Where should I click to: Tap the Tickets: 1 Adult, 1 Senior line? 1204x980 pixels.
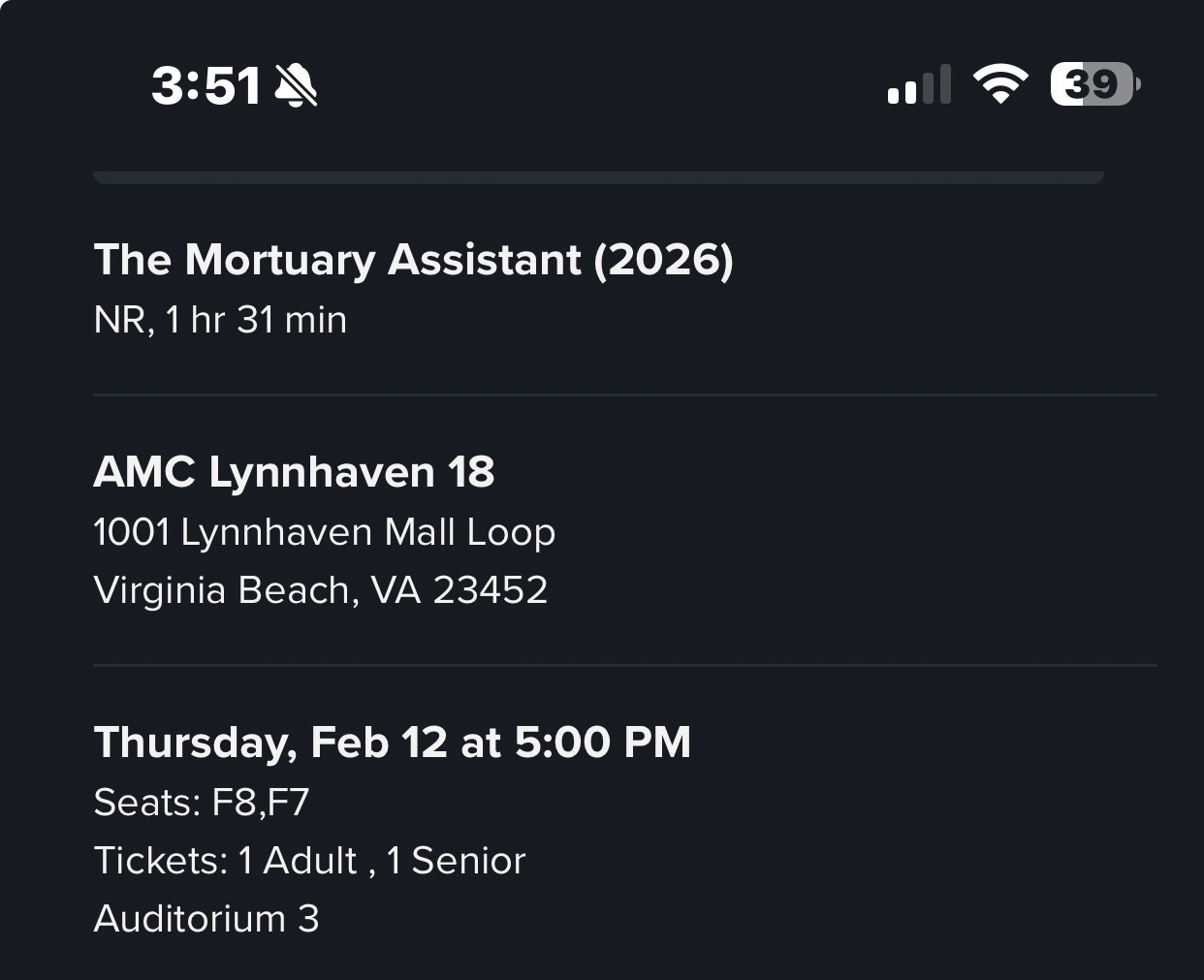(308, 861)
